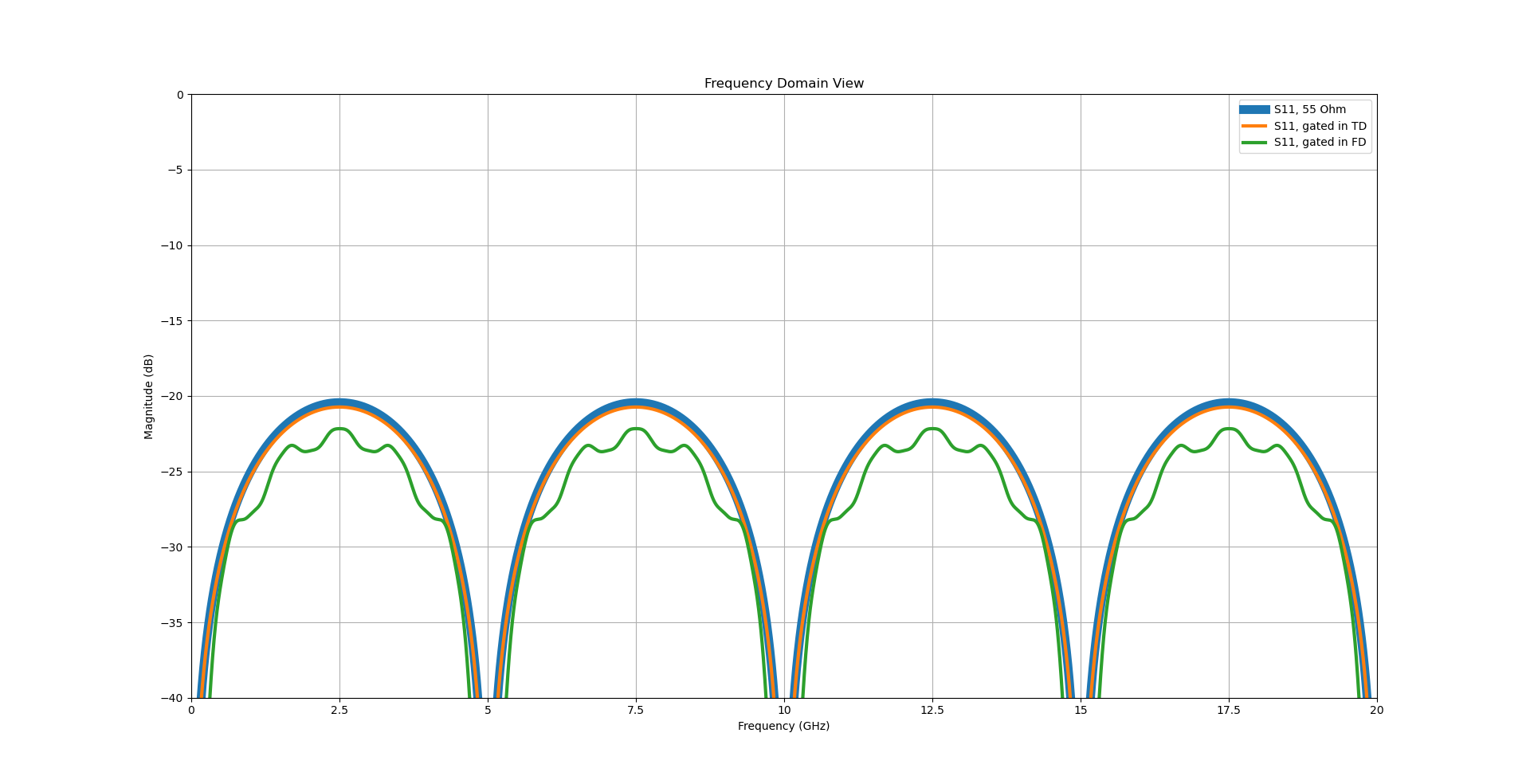The image size is (1530, 784).
Task: Click the S11, gated in TD legend label text
Action: (x=1320, y=125)
